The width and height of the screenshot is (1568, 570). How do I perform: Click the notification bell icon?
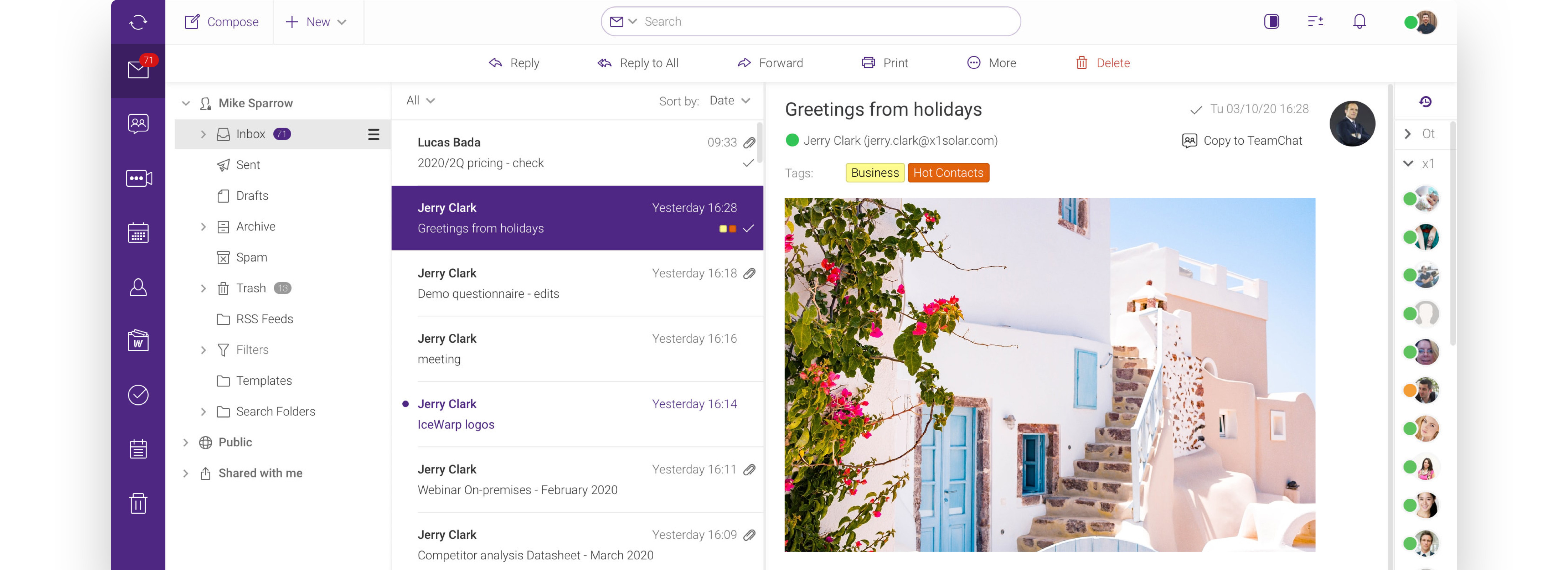click(1358, 22)
